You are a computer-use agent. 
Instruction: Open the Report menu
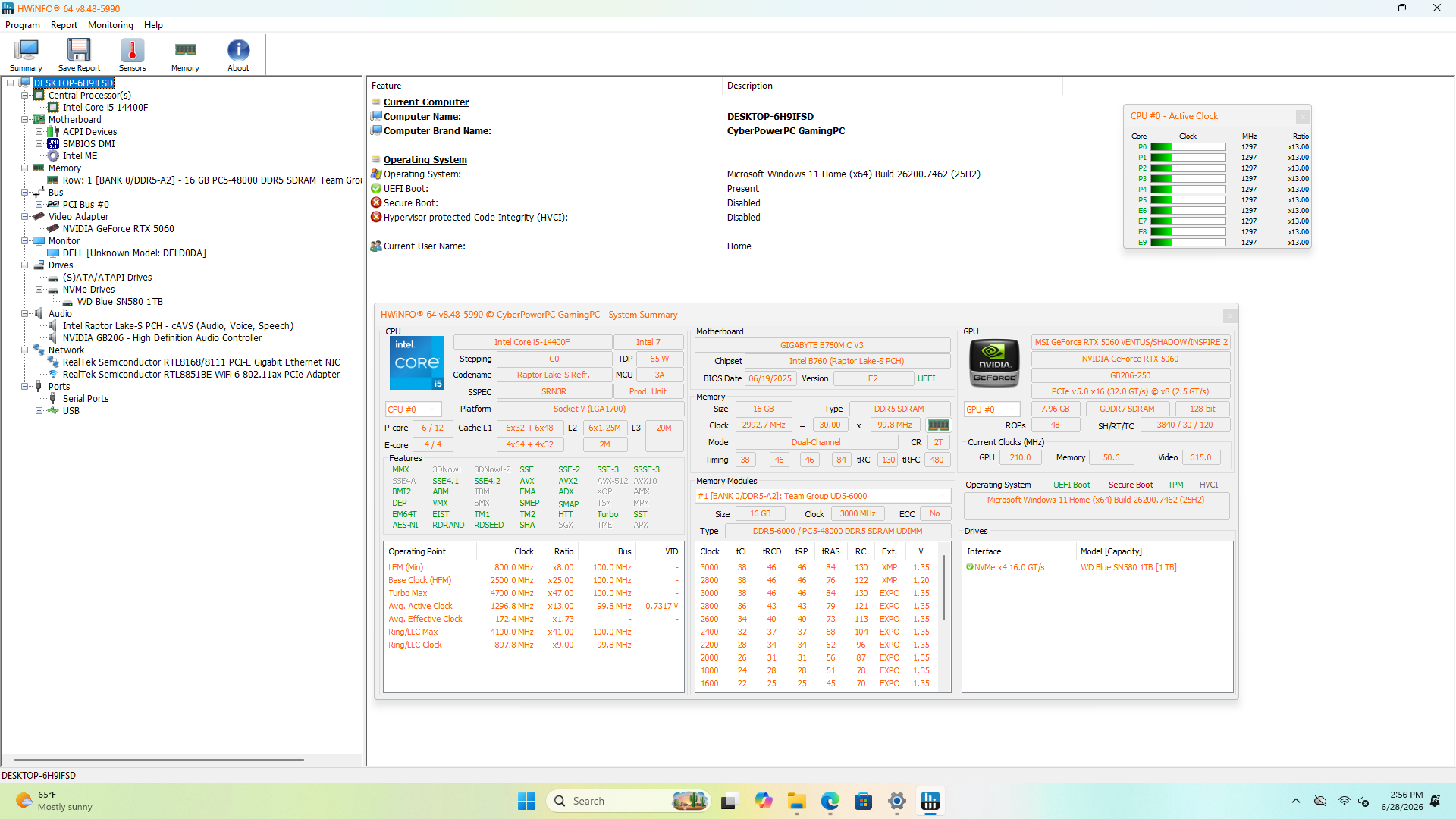point(64,25)
